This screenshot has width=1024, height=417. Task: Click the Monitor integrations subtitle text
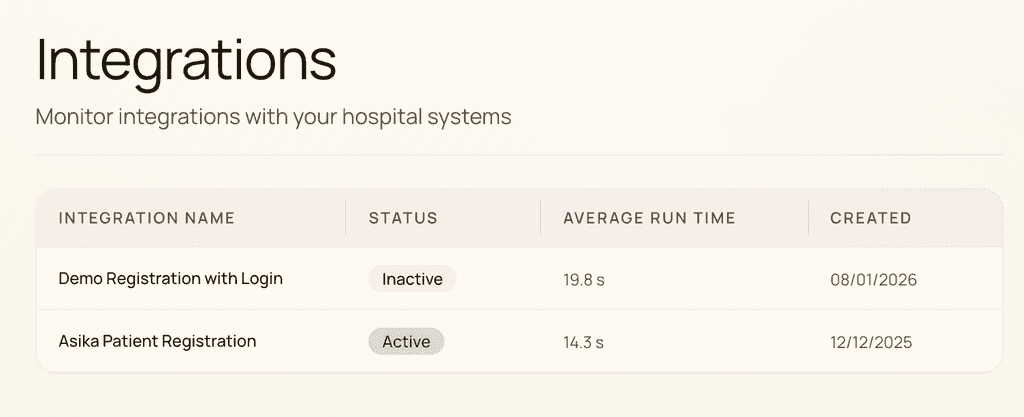coord(273,117)
